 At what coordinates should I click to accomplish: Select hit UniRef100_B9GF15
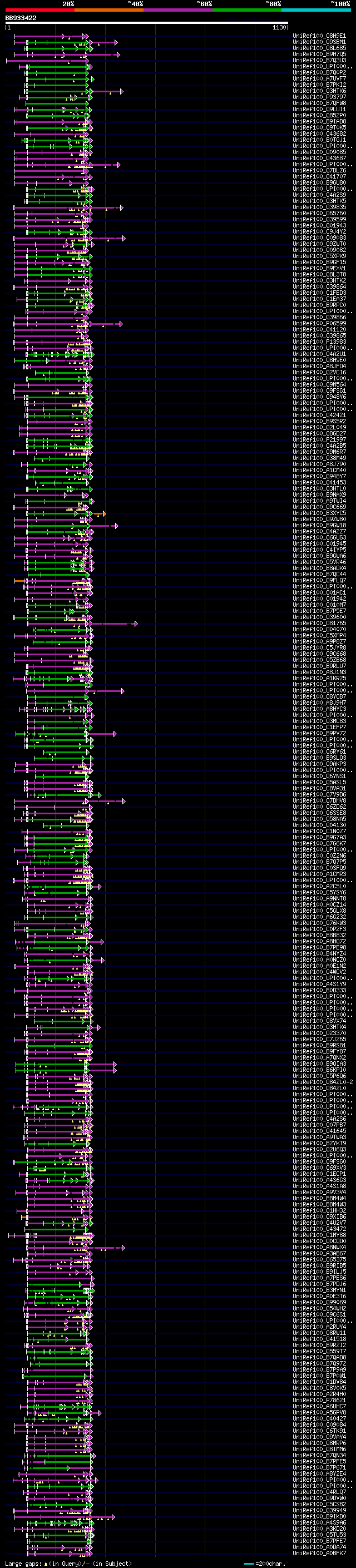coord(319,263)
